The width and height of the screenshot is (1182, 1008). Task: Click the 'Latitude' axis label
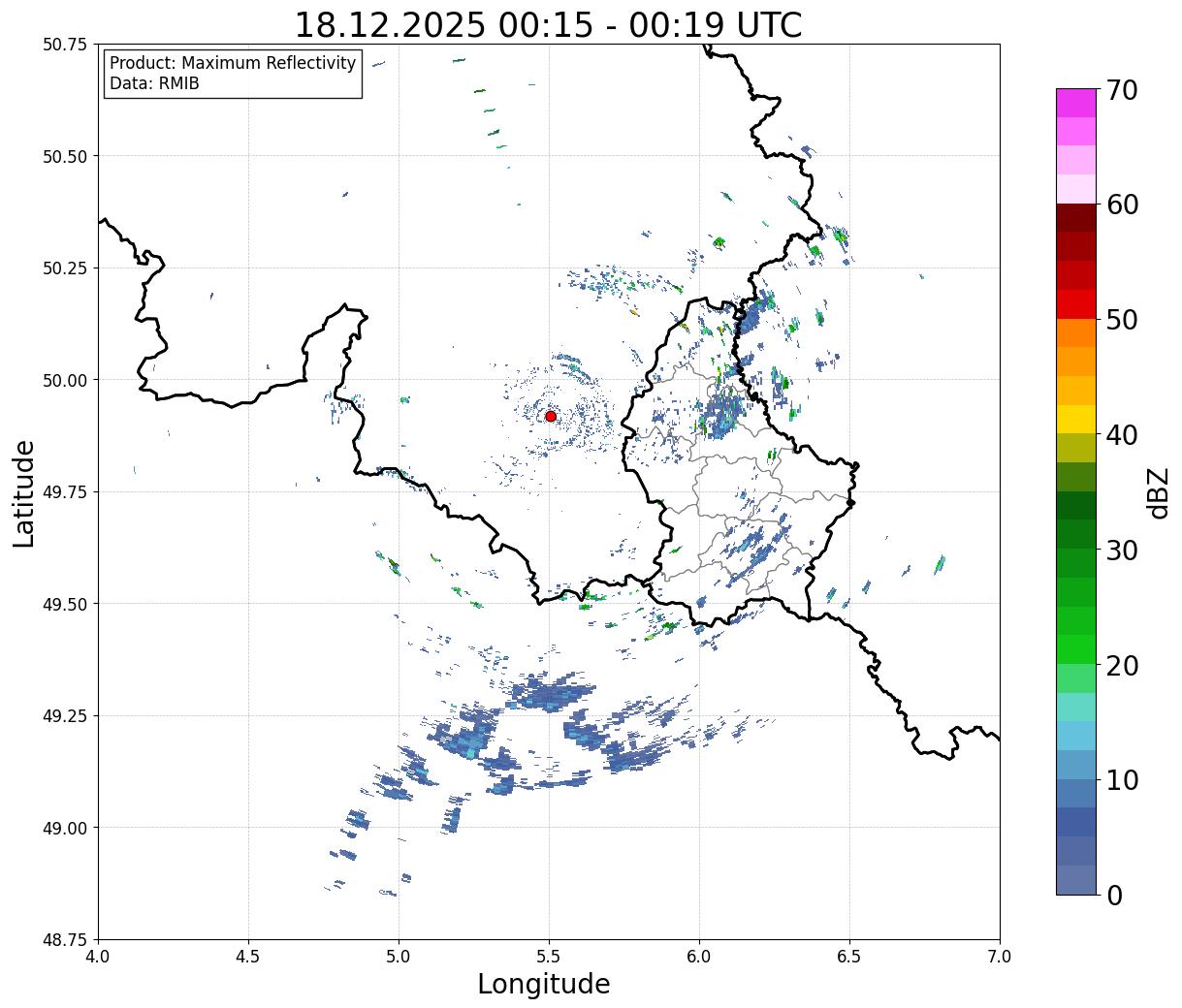click(24, 492)
